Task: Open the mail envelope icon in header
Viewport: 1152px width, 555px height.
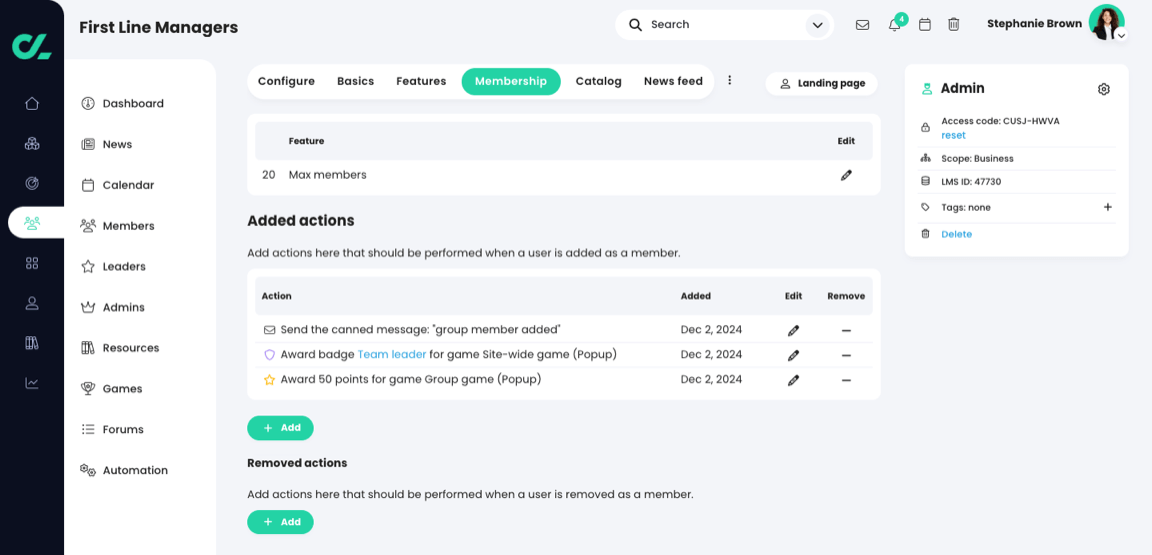Action: [x=862, y=25]
